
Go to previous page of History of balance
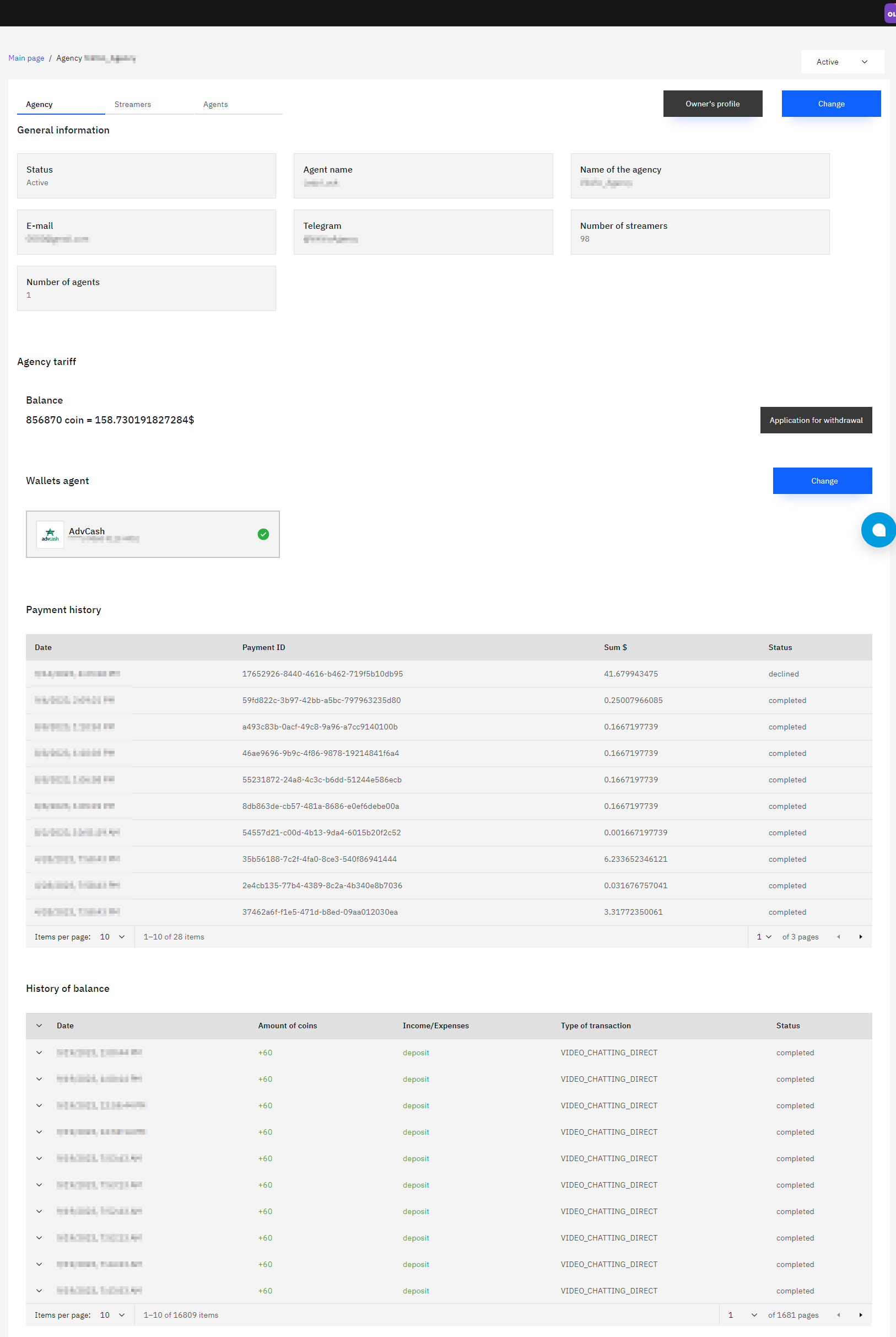tap(838, 1315)
